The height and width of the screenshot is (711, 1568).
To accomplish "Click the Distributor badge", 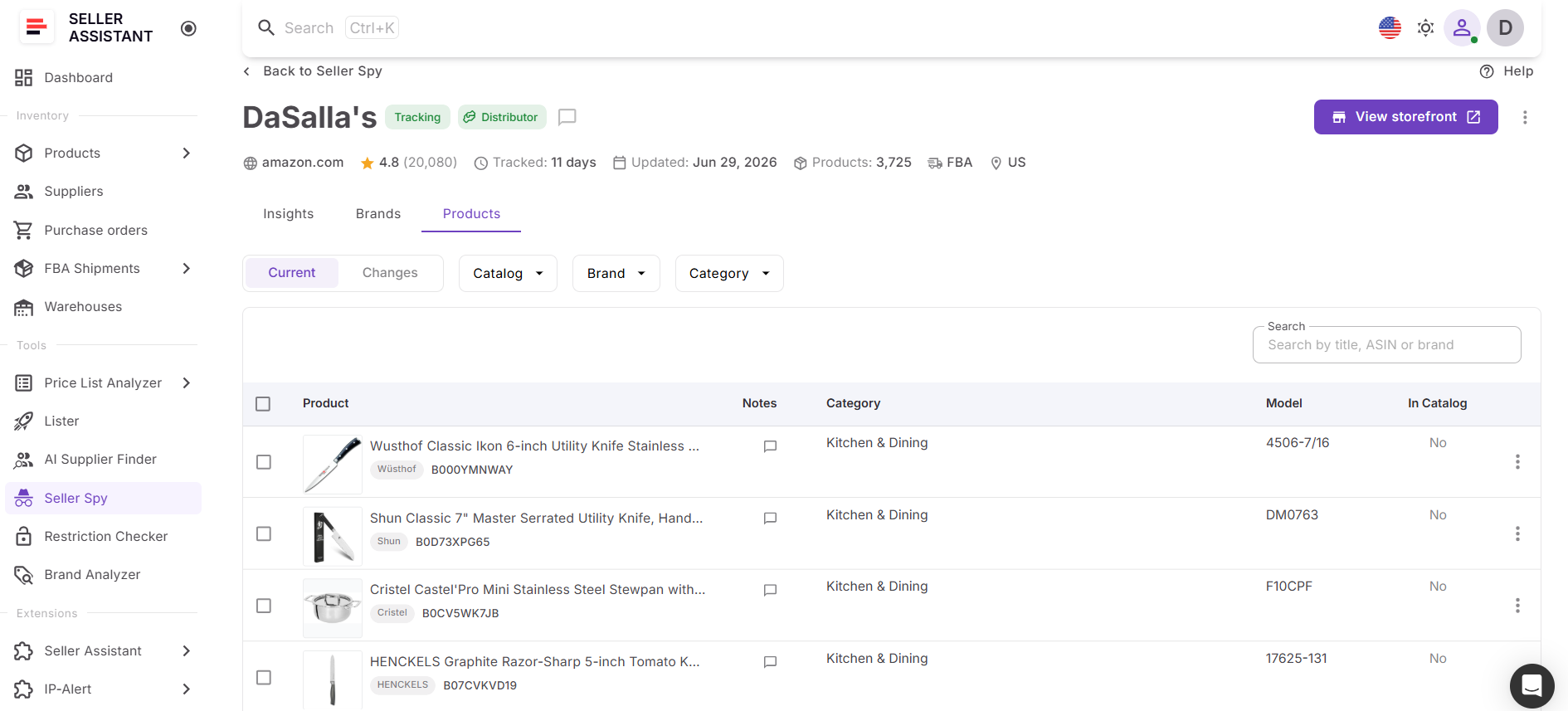I will pyautogui.click(x=502, y=117).
